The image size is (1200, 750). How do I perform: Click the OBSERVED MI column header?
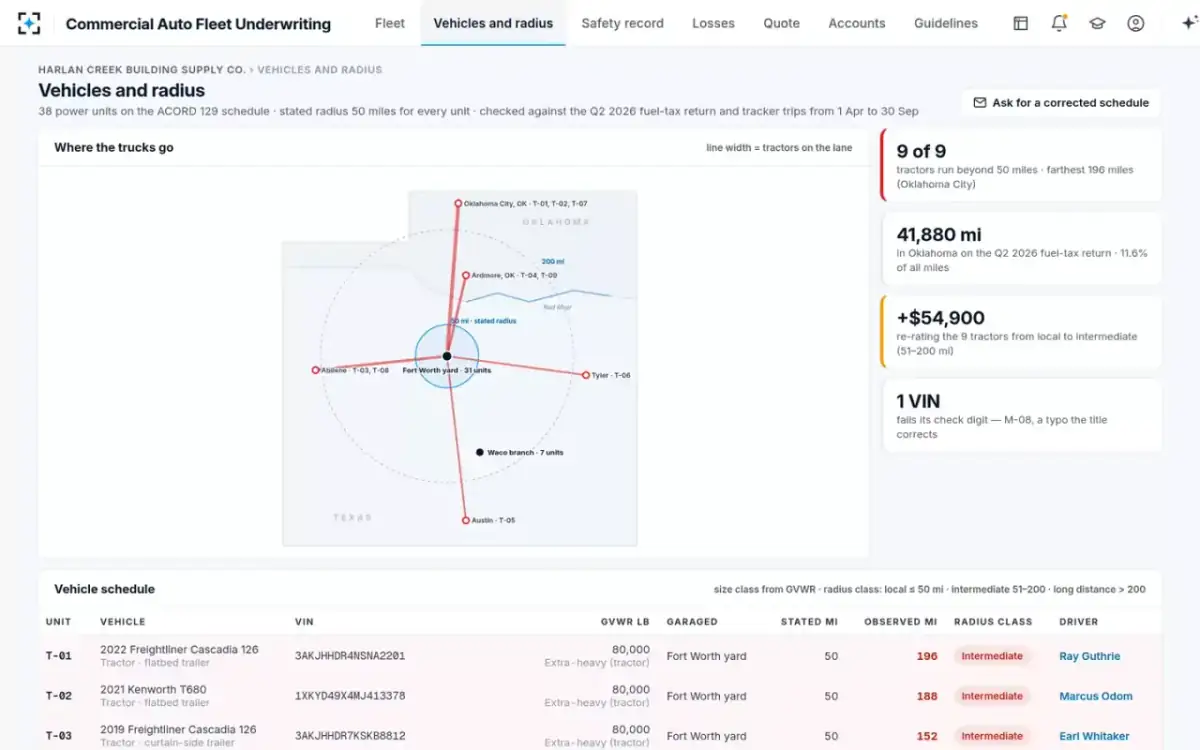pyautogui.click(x=901, y=622)
